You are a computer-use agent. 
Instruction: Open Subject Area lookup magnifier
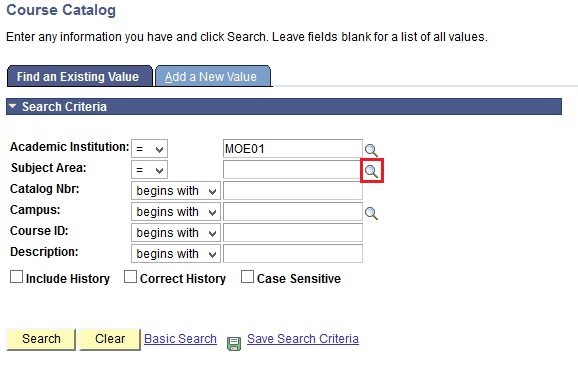371,171
